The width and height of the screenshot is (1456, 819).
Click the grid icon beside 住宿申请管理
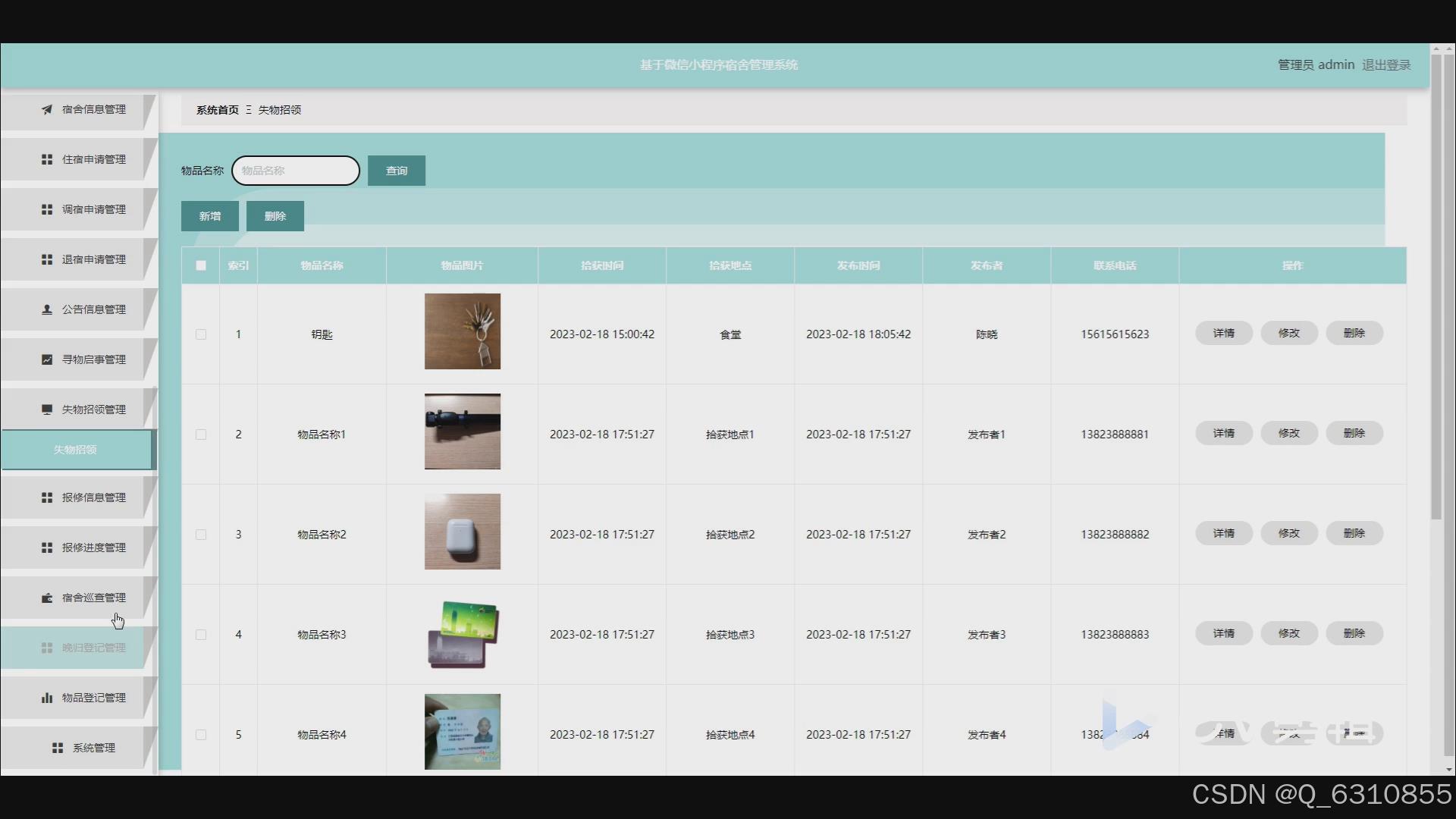[47, 159]
